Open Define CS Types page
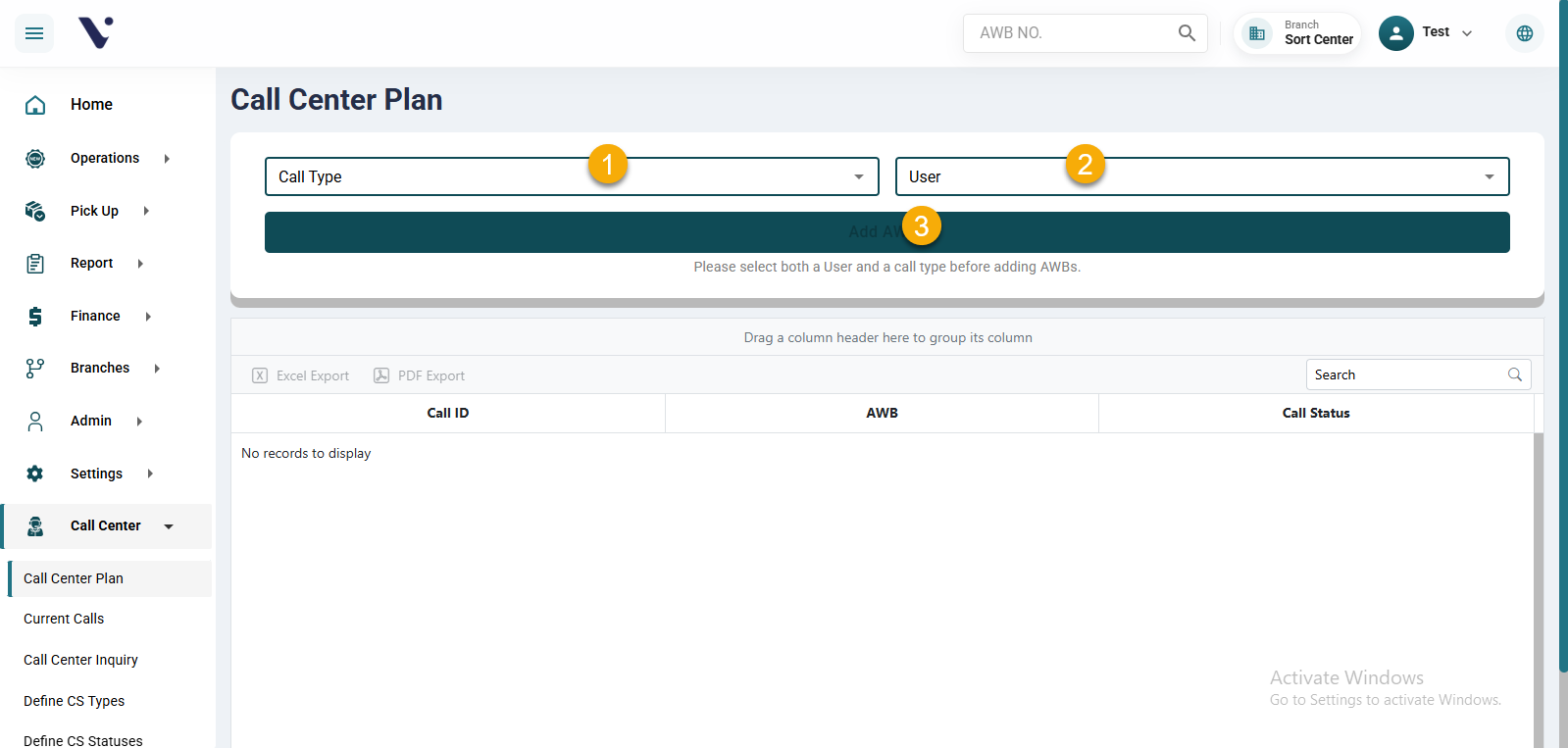 [x=74, y=701]
